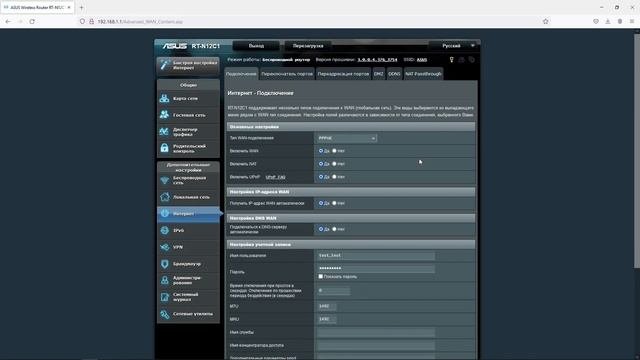Click the Выход (Logout) button
The height and width of the screenshot is (360, 640).
256,46
